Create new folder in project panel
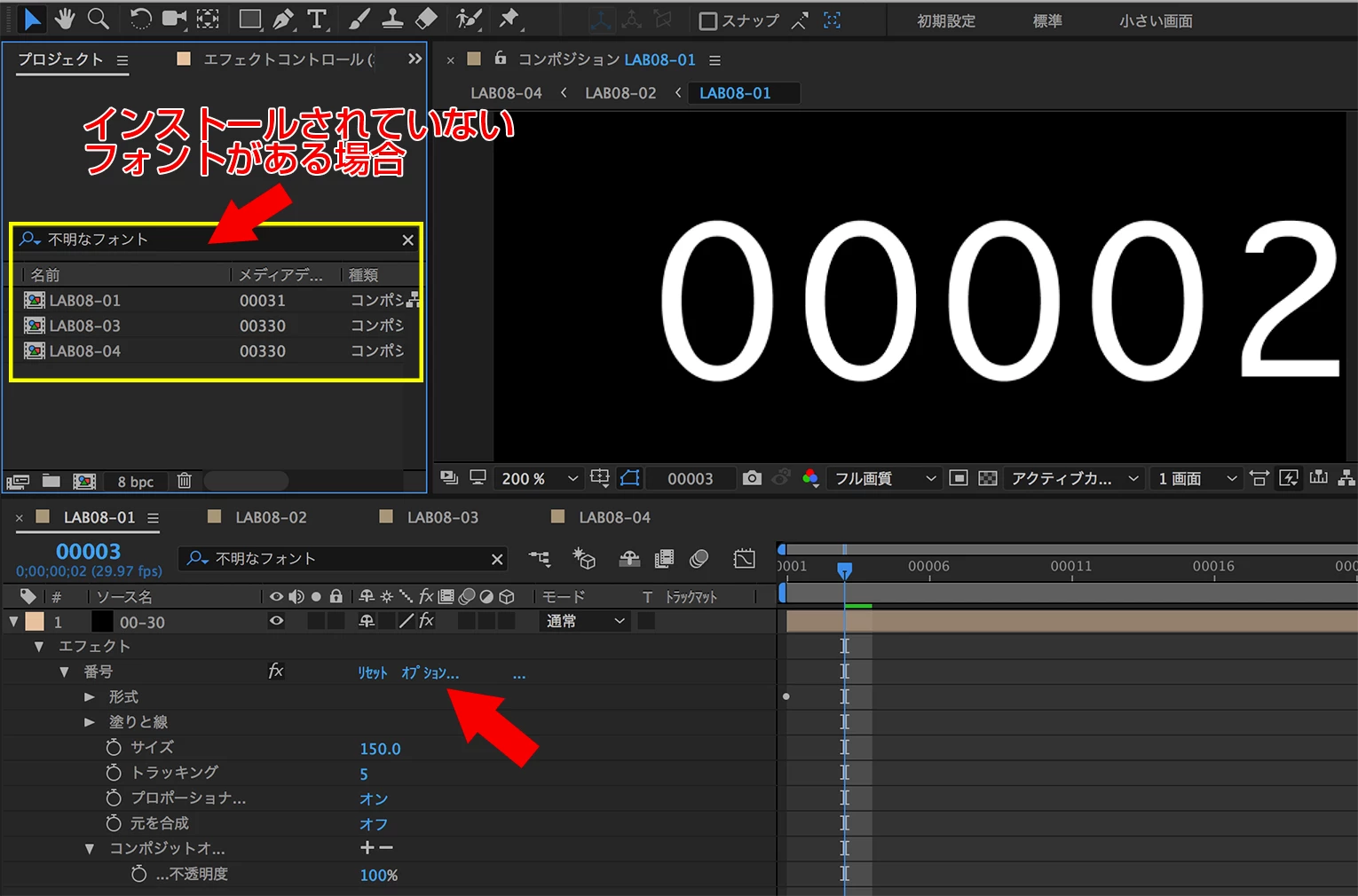Image resolution: width=1358 pixels, height=896 pixels. (51, 481)
